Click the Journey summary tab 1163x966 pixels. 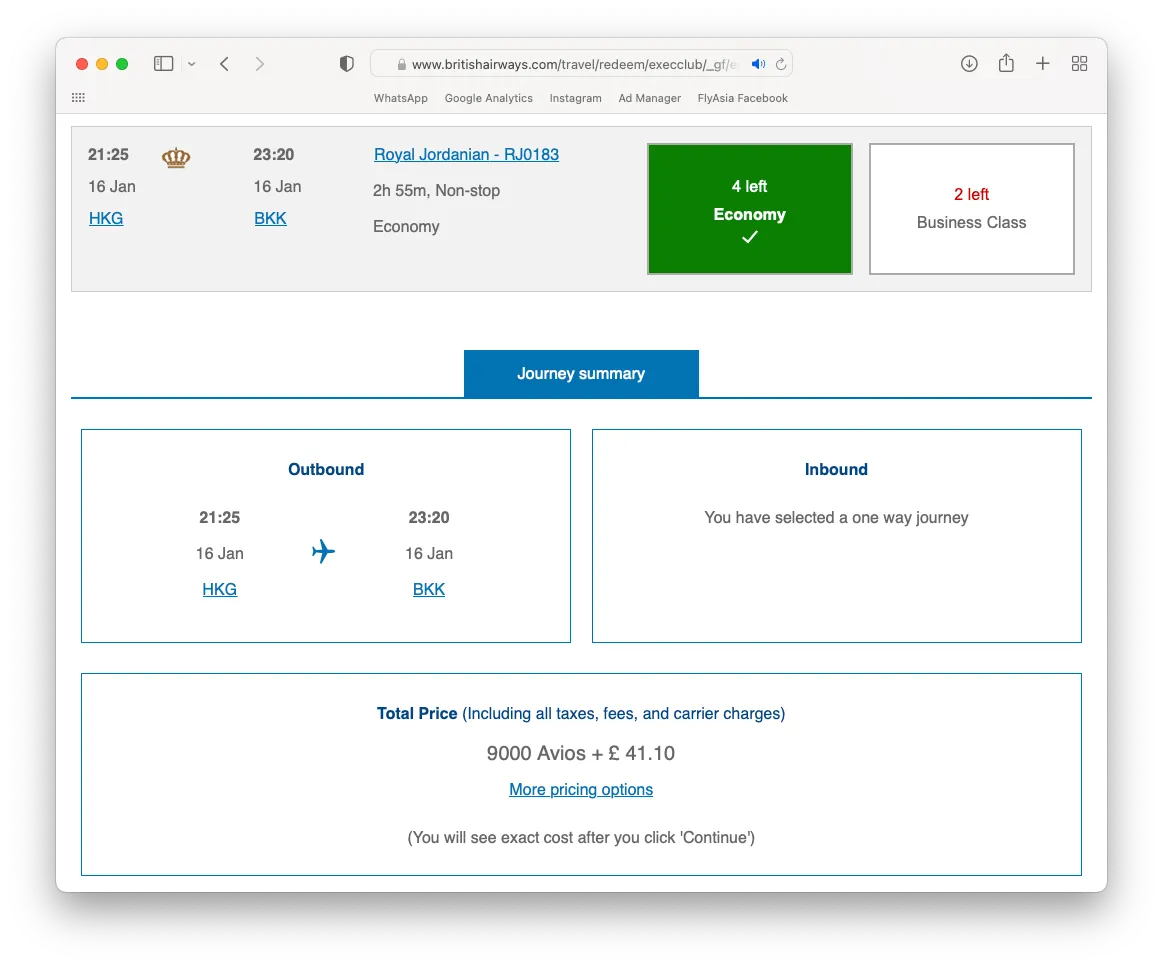click(582, 374)
